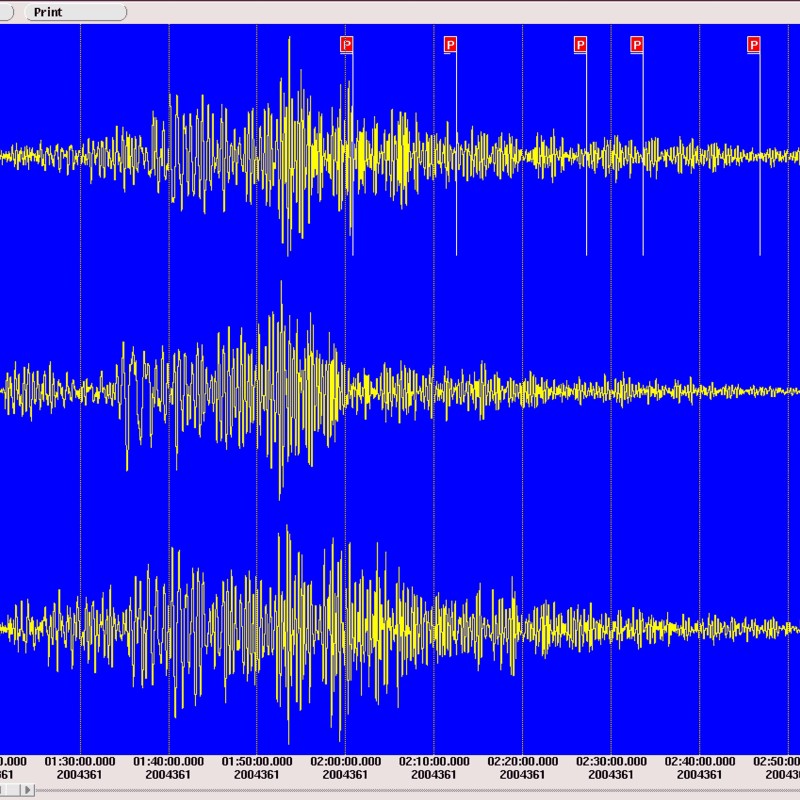The height and width of the screenshot is (800, 800).
Task: Click the 01:40:00.000 time axis label
Action: [x=168, y=761]
